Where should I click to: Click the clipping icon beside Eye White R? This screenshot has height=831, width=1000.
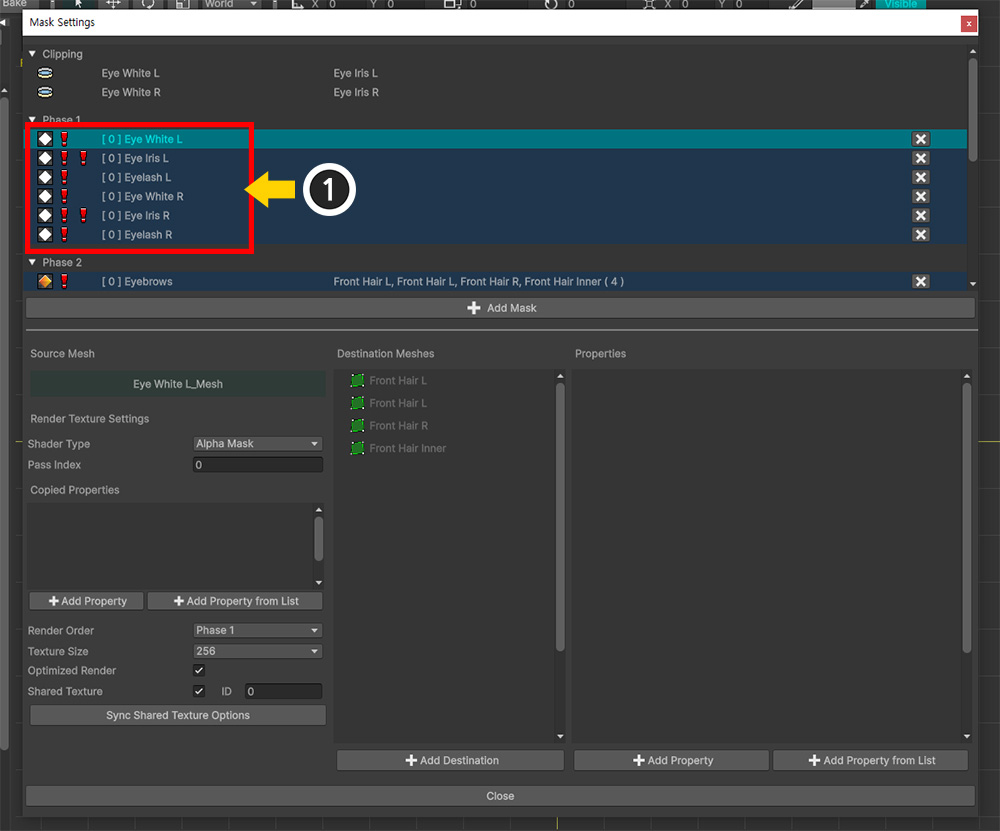pos(45,92)
